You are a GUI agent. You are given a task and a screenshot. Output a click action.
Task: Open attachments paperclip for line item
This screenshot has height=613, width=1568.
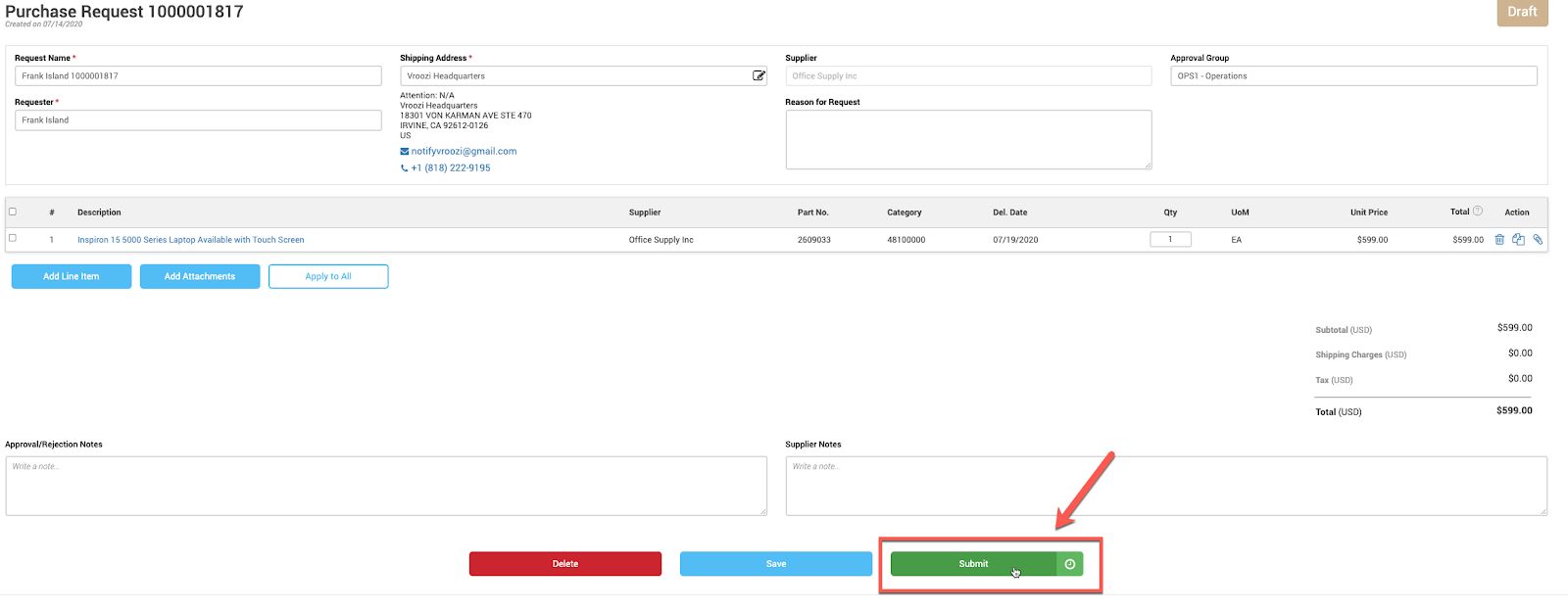(x=1538, y=239)
